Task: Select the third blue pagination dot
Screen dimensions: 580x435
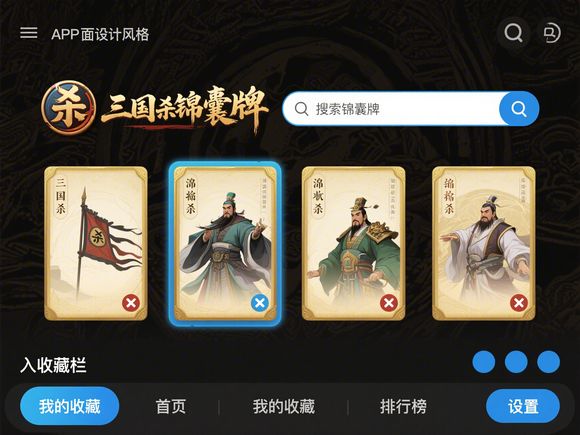Action: 549,362
